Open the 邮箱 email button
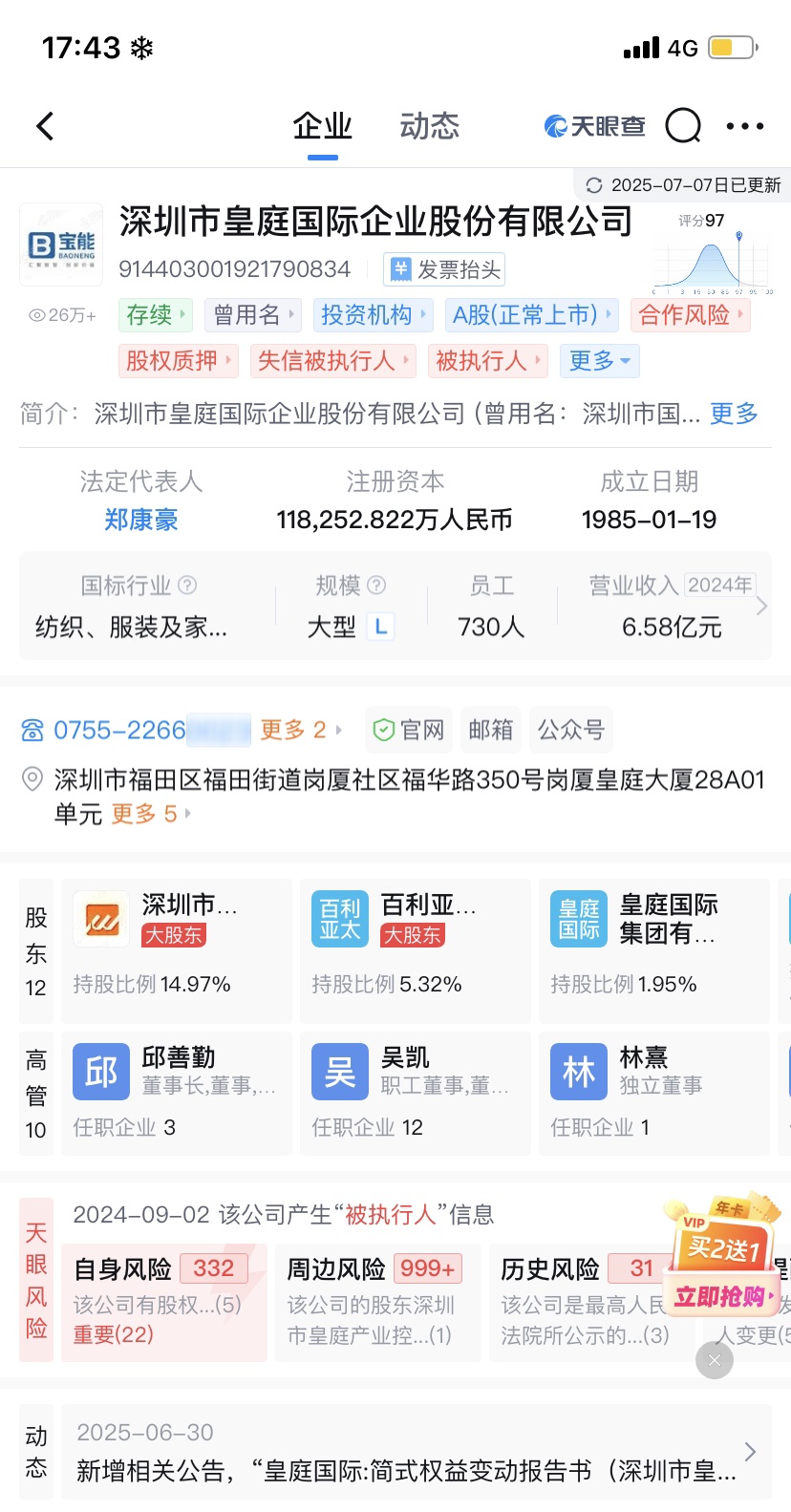 [491, 730]
